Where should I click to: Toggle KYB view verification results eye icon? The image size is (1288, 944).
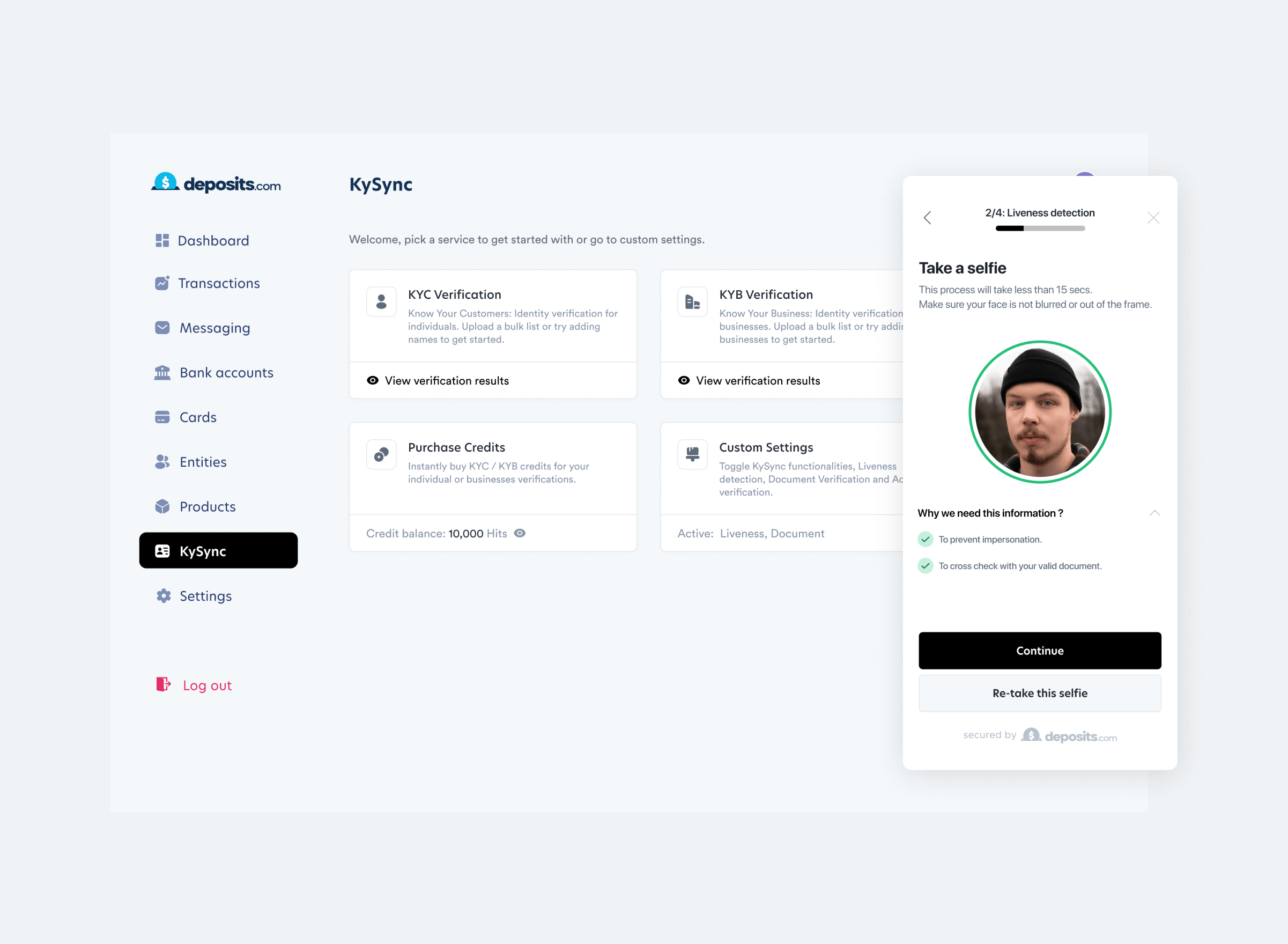tap(684, 380)
